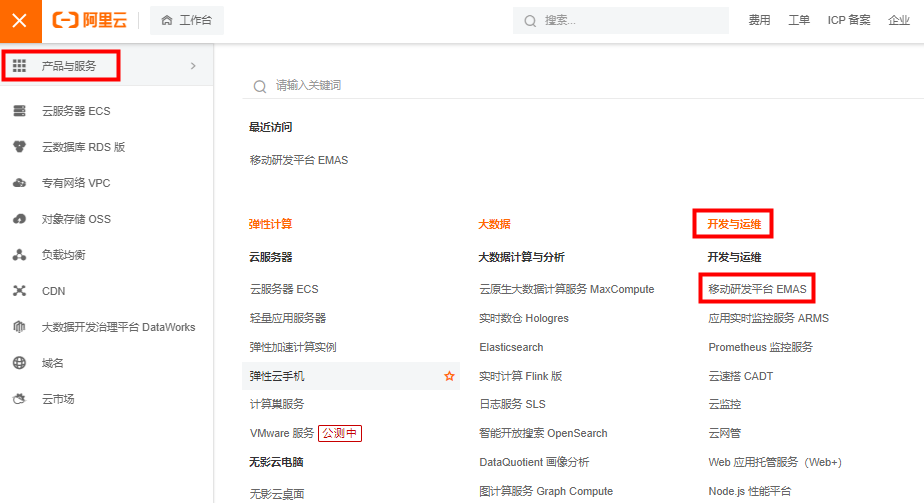The image size is (924, 503).
Task: Click the 对象存储 OSS icon
Action: [x=19, y=219]
